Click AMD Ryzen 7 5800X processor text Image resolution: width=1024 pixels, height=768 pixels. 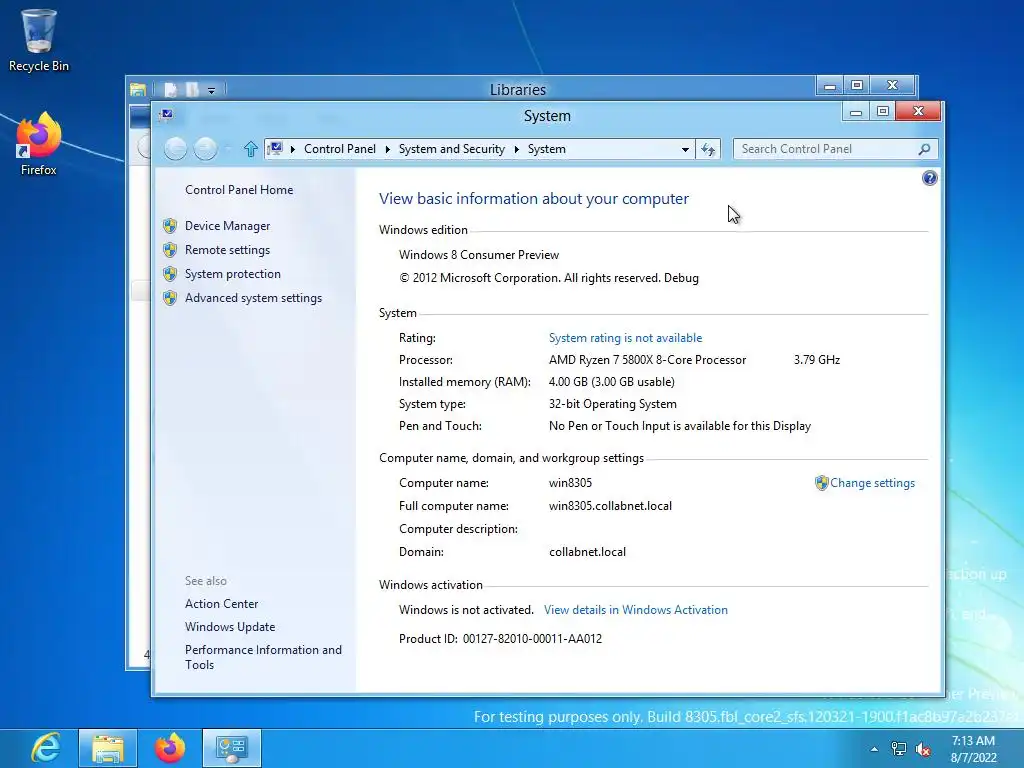tap(647, 360)
